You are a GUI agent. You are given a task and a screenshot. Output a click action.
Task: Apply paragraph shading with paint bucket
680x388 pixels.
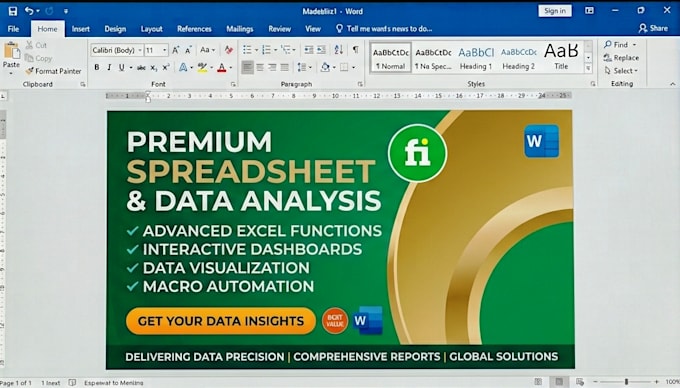pos(325,67)
